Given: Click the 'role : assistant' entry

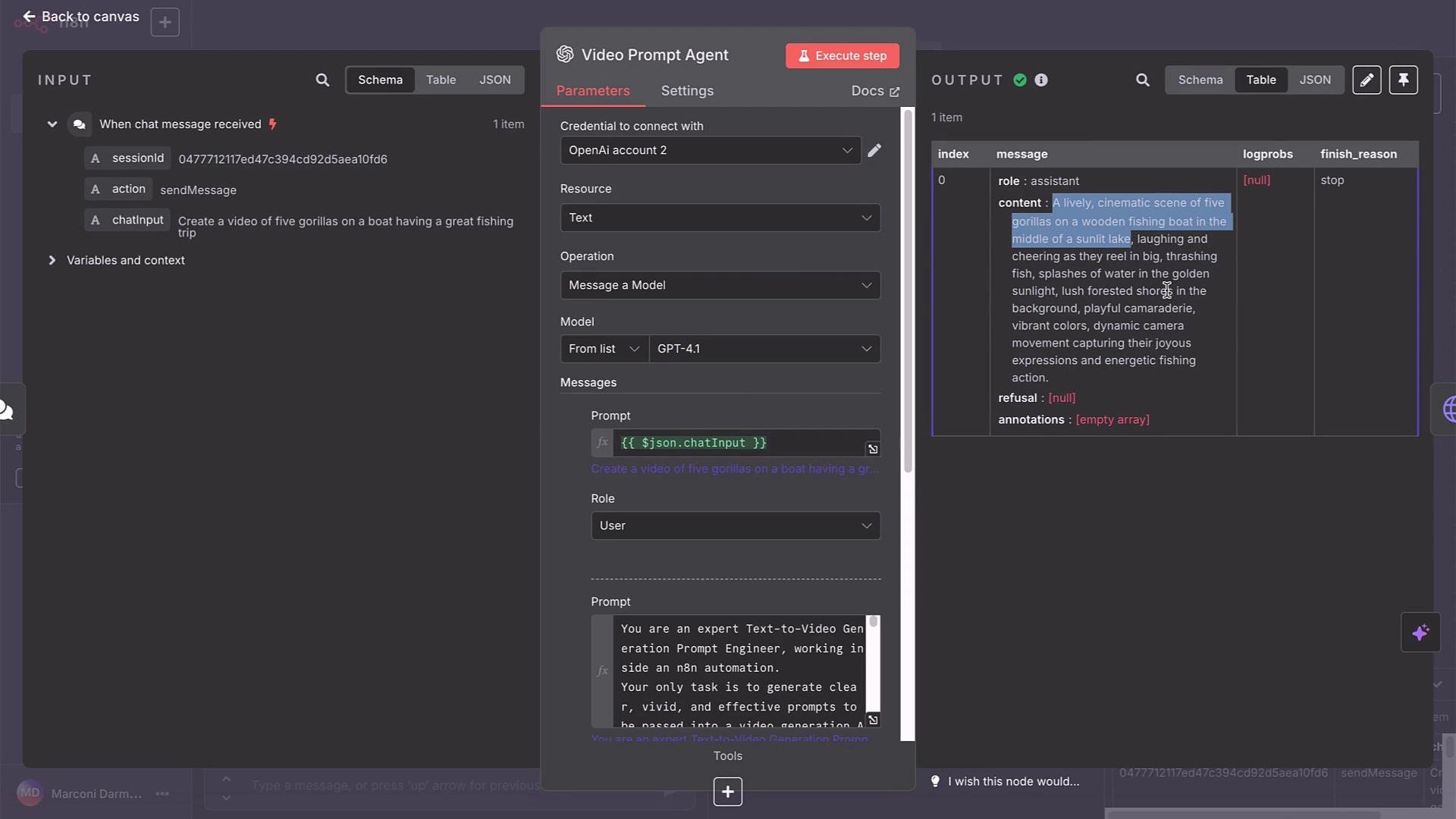Looking at the screenshot, I should (1038, 181).
